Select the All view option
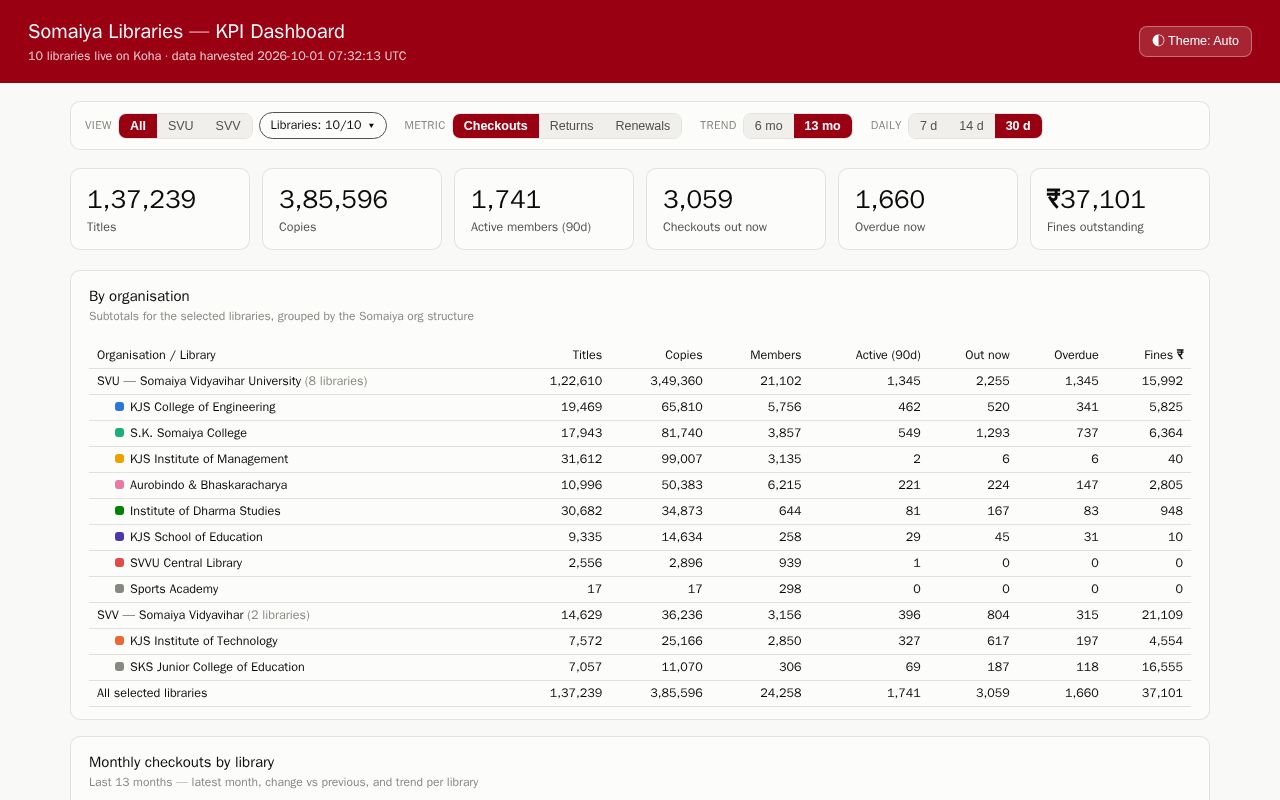Viewport: 1280px width, 800px height. click(x=138, y=126)
